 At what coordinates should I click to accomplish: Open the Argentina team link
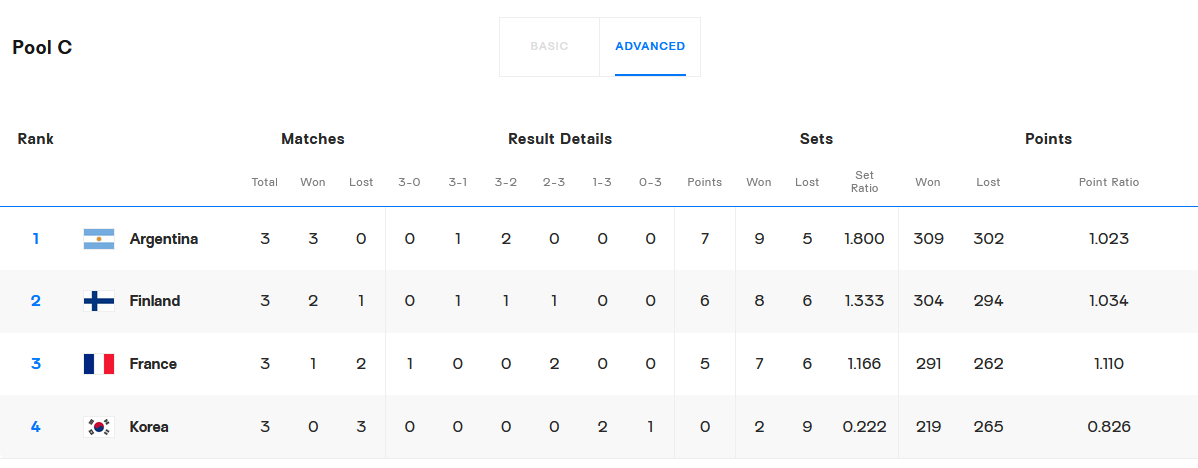point(164,239)
